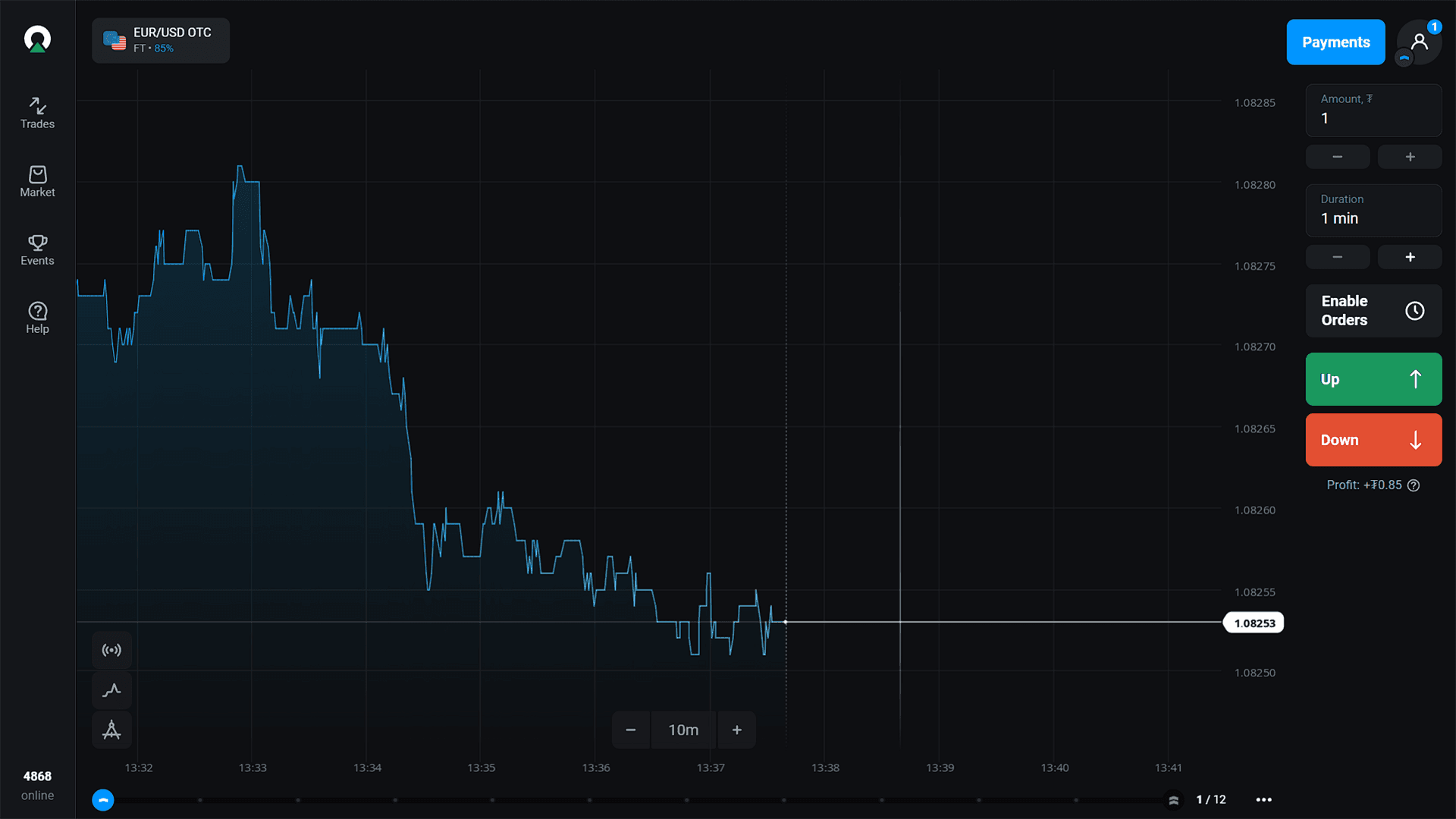The image size is (1456, 819).
Task: Increase the duration with plus
Action: click(1410, 257)
